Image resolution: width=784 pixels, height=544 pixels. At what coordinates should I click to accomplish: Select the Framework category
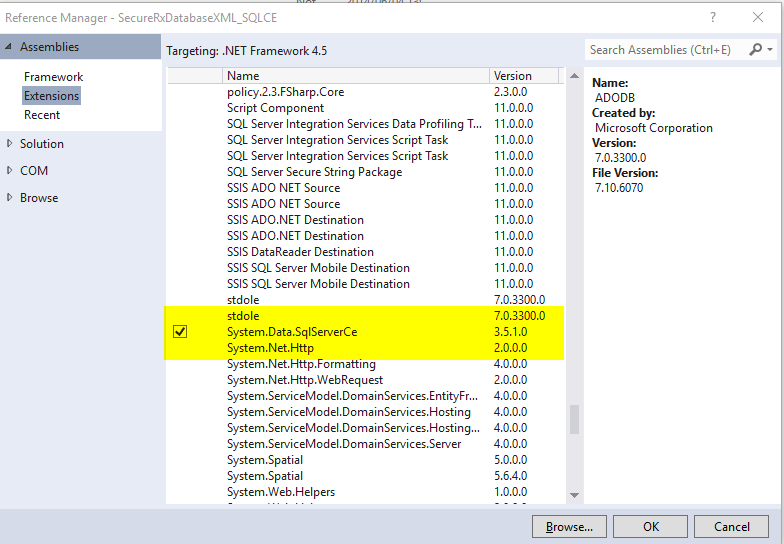pyautogui.click(x=54, y=76)
